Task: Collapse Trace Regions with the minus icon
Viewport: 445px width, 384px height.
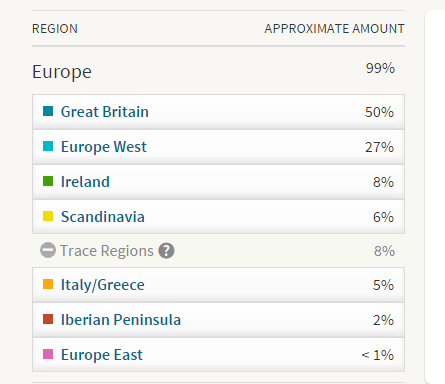Action: pyautogui.click(x=48, y=250)
